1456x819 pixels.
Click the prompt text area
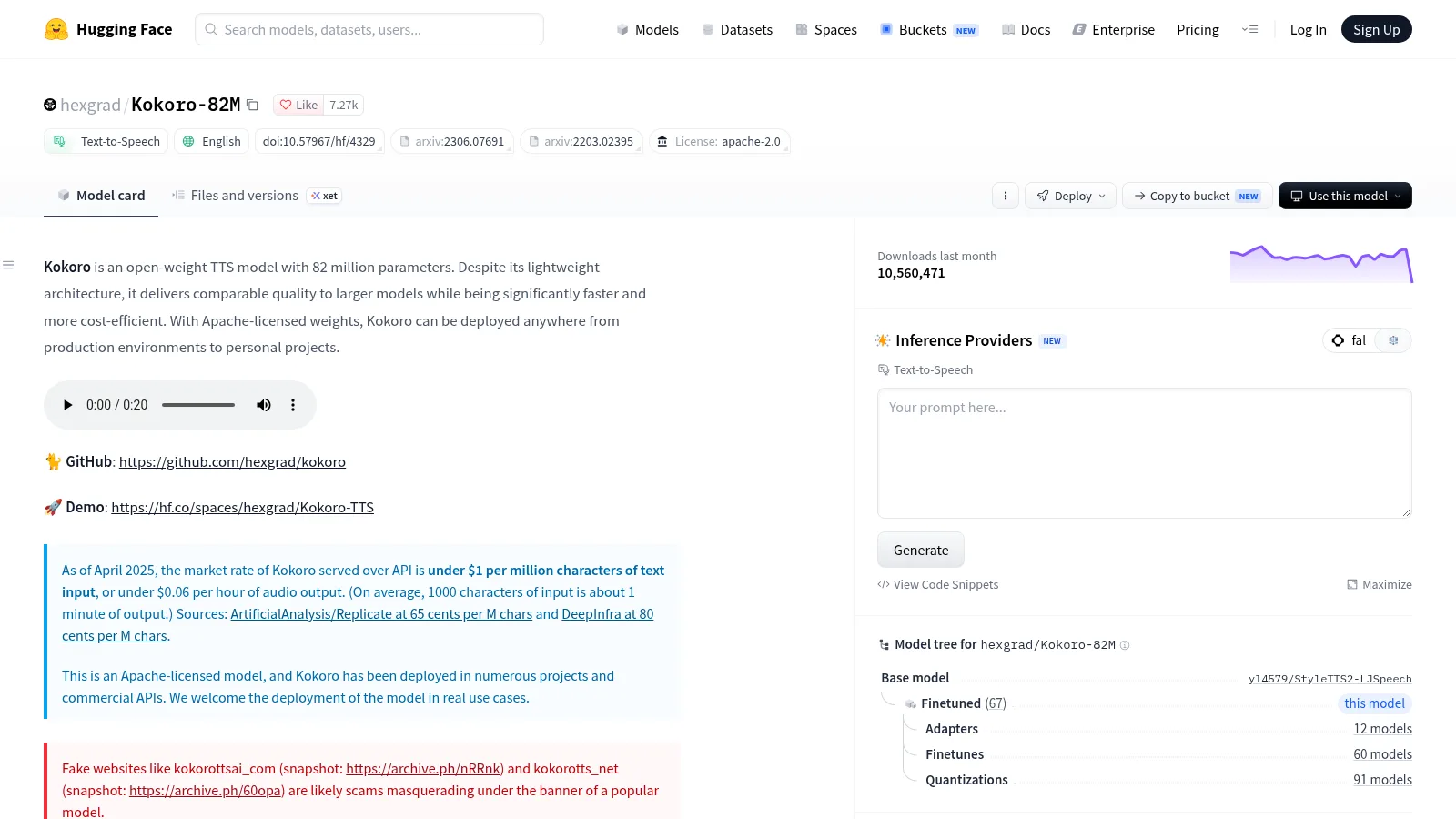coord(1145,453)
